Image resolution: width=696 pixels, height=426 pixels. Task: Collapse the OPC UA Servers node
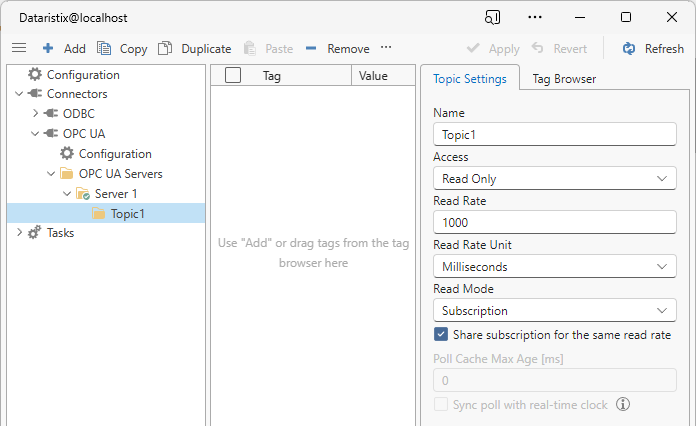51,174
